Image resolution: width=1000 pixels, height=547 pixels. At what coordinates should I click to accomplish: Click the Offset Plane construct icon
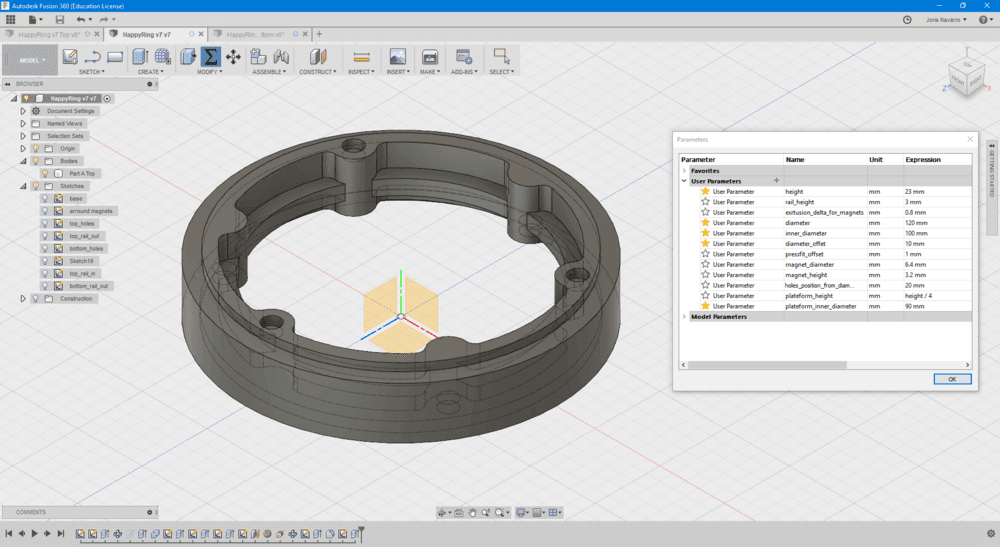tap(318, 57)
